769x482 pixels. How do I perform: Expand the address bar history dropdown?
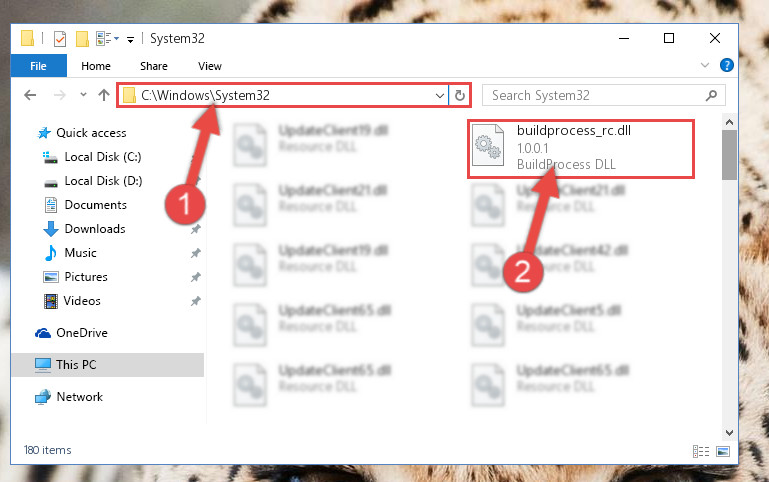(440, 96)
